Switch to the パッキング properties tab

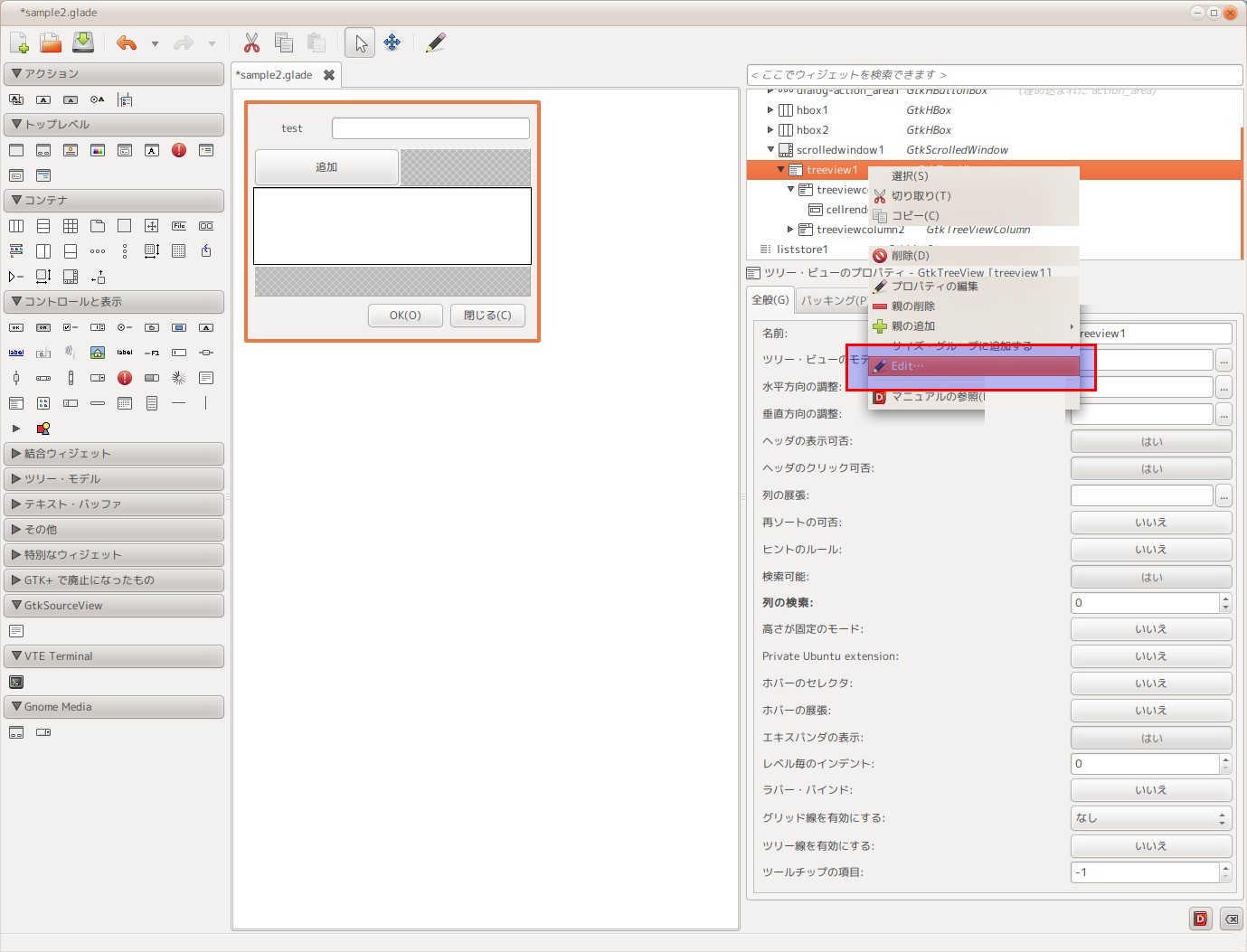[x=832, y=299]
